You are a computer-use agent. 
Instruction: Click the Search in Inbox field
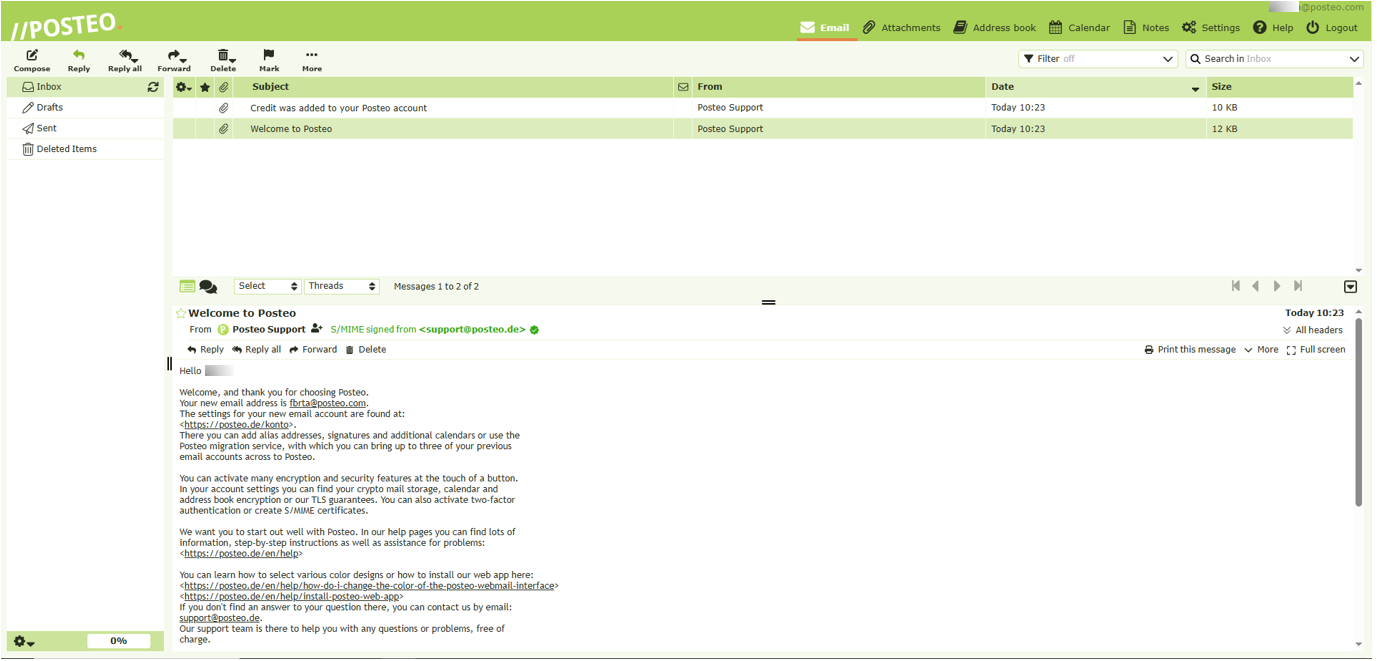point(1274,59)
